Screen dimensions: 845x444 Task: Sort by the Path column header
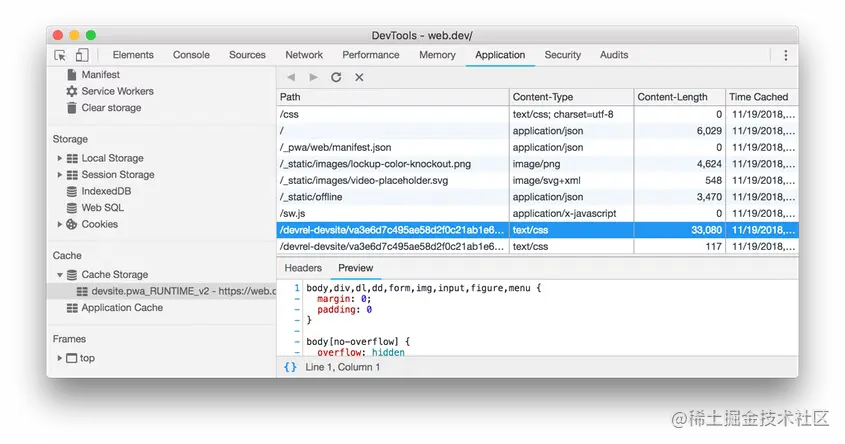coord(393,97)
